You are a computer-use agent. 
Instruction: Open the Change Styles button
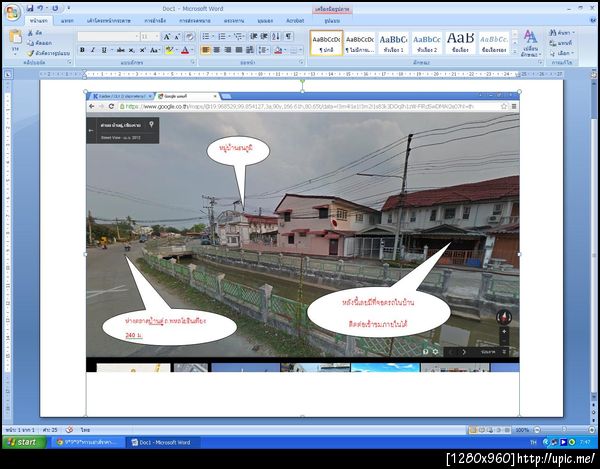[x=530, y=43]
